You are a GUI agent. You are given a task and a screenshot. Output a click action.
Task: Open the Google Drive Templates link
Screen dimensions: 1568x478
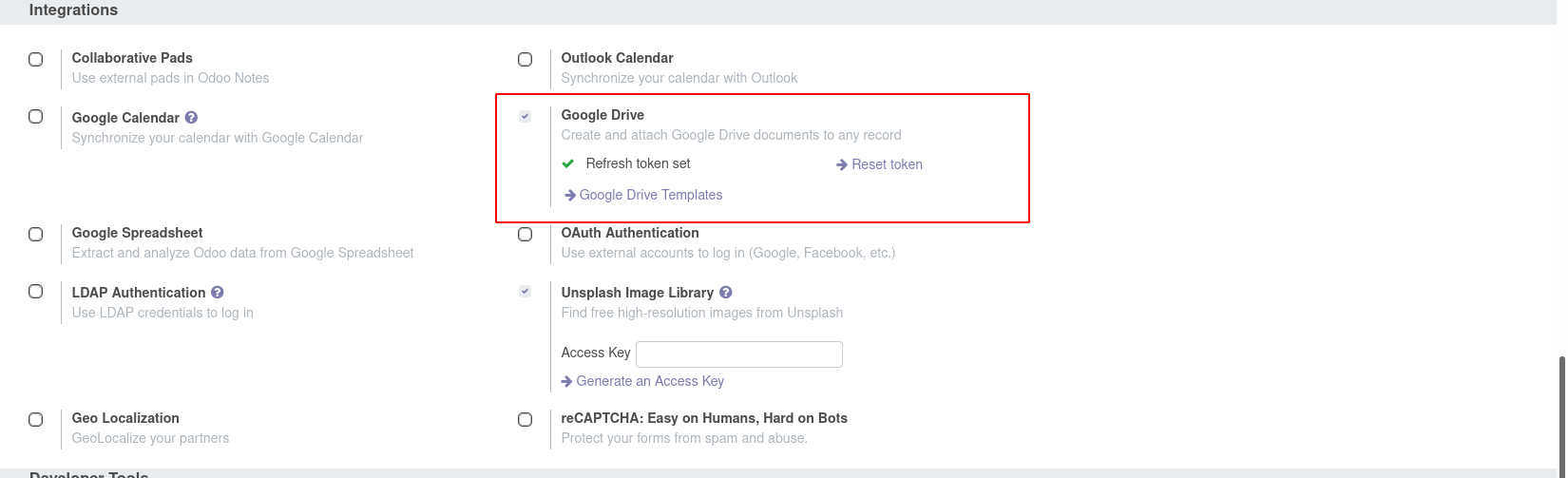(651, 195)
